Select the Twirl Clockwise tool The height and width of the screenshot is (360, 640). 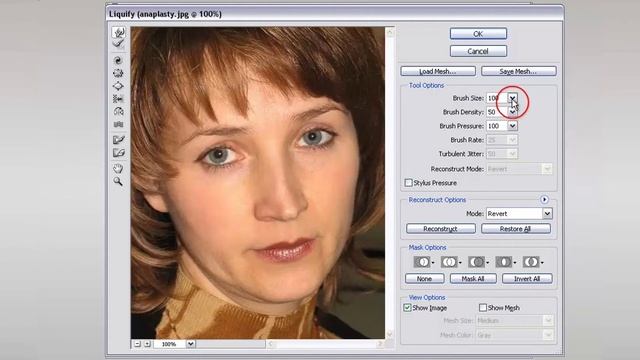(x=118, y=61)
